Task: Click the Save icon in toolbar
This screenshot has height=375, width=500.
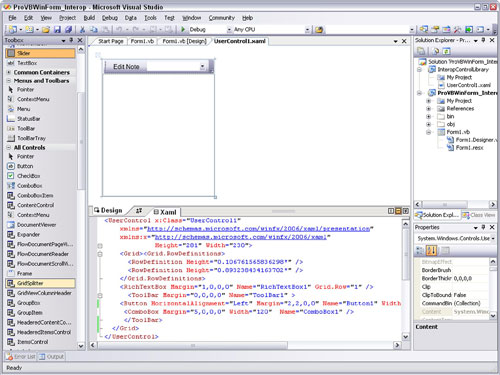Action: [57, 30]
